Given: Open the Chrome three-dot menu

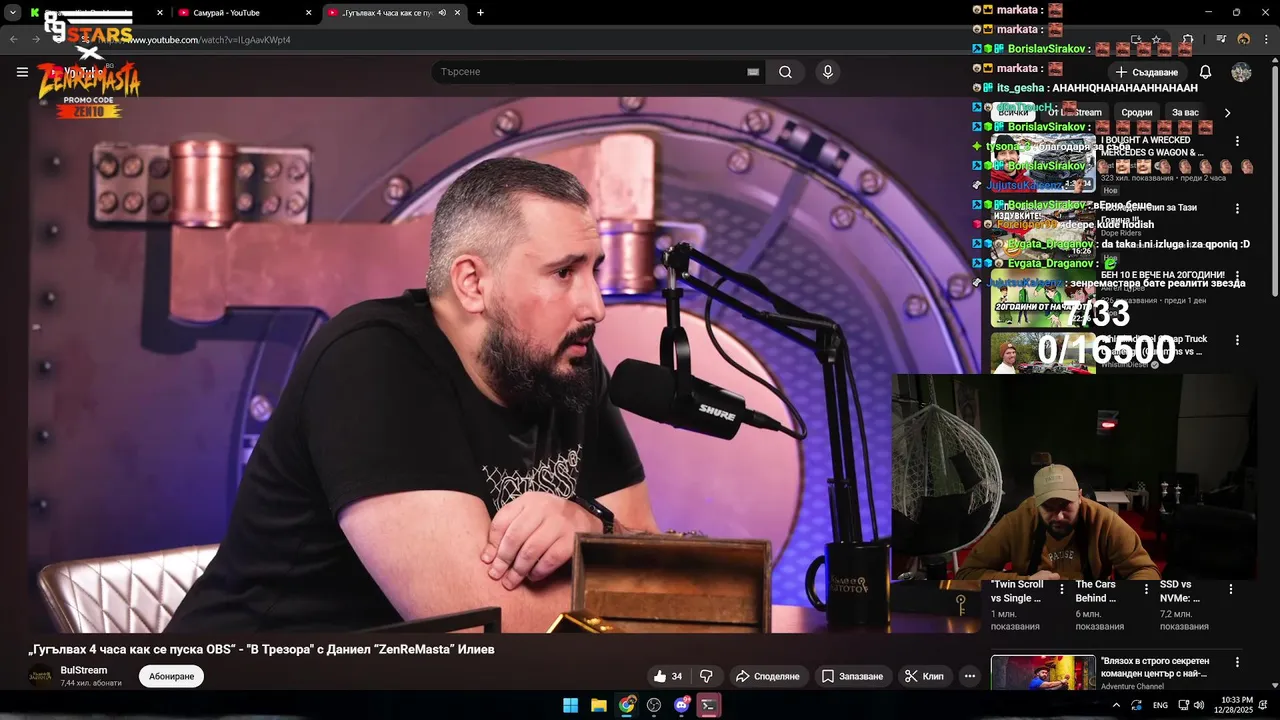Looking at the screenshot, I should (1266, 39).
